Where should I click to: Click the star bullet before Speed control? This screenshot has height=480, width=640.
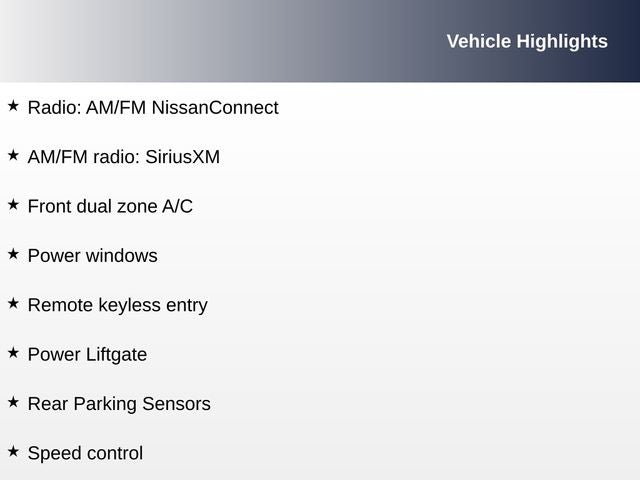13,452
